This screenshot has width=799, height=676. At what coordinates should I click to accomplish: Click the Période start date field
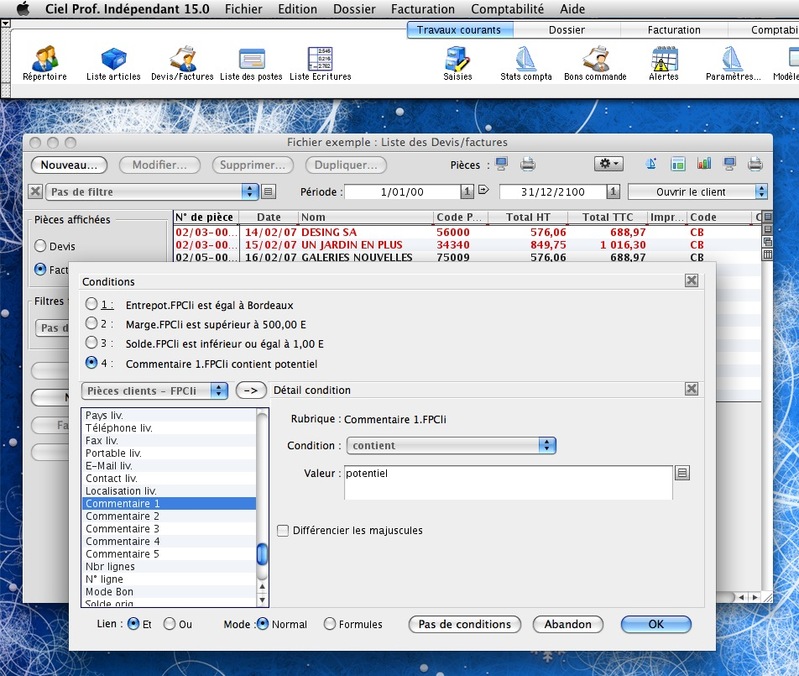[x=403, y=192]
